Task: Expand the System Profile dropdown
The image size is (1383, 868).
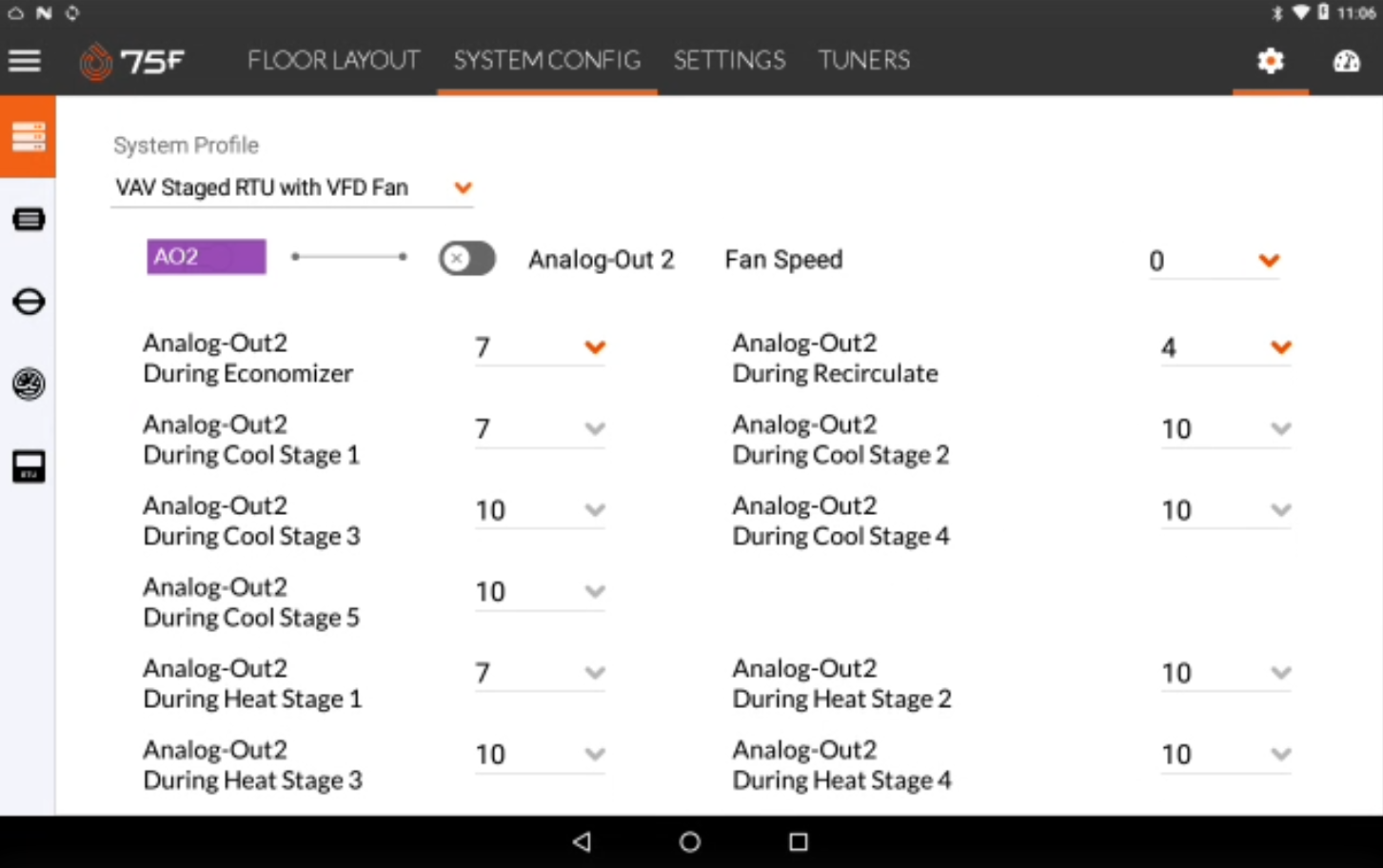Action: [x=292, y=187]
